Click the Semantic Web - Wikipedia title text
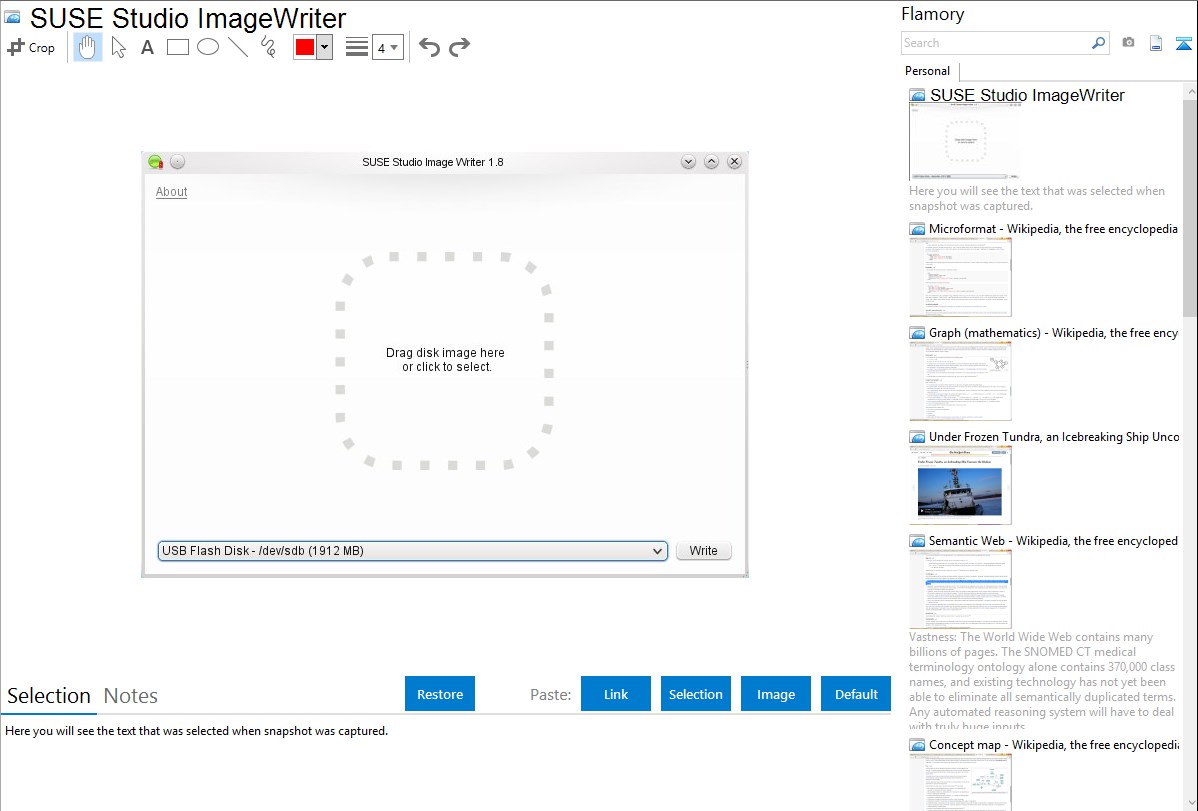This screenshot has height=811, width=1198. pyautogui.click(x=1053, y=540)
